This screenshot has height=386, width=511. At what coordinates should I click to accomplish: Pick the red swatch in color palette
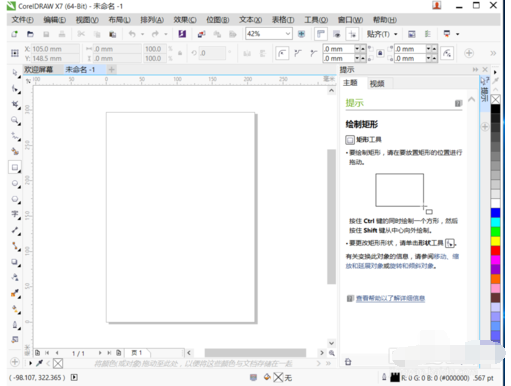tap(496, 250)
